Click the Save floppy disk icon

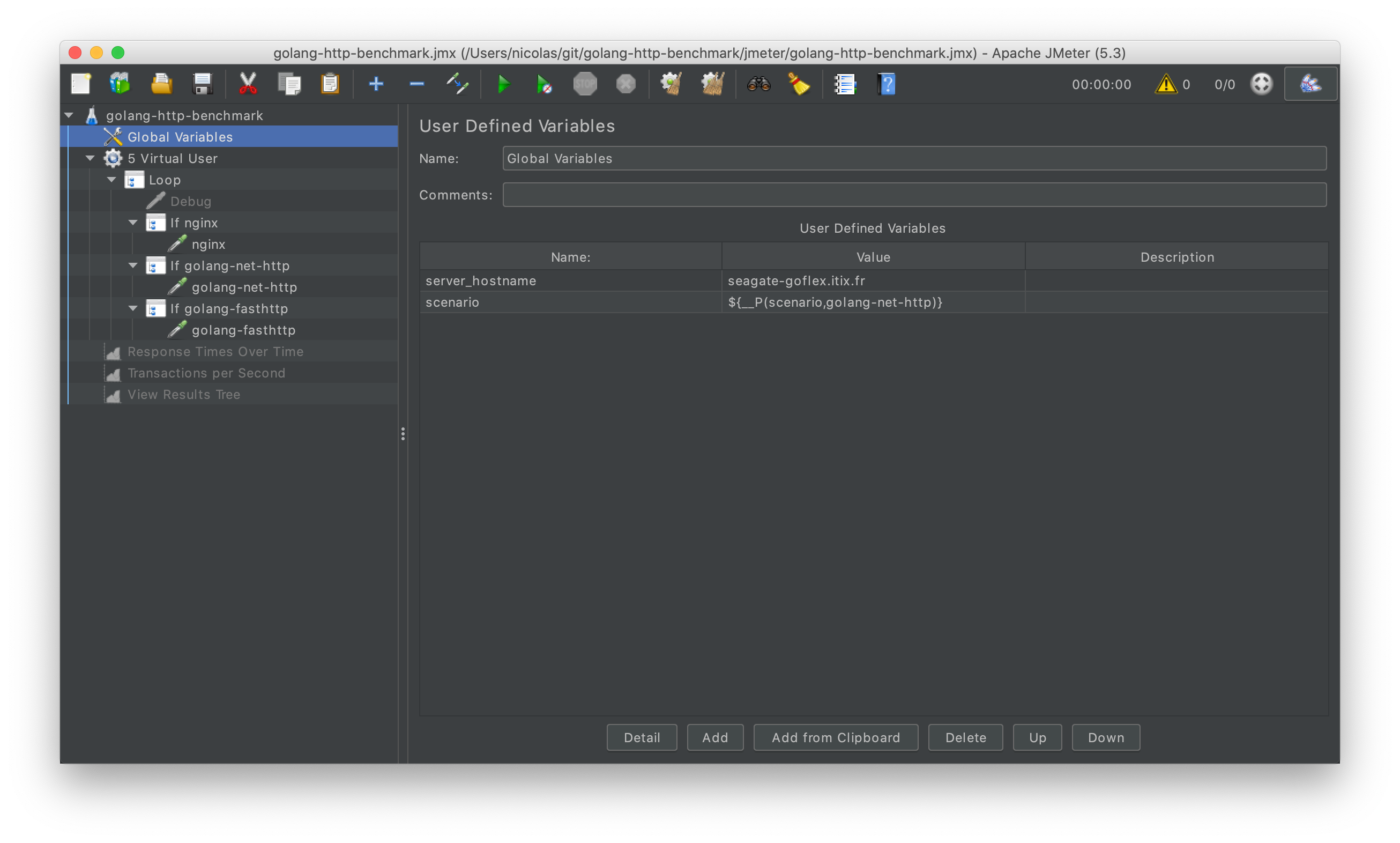coord(203,85)
